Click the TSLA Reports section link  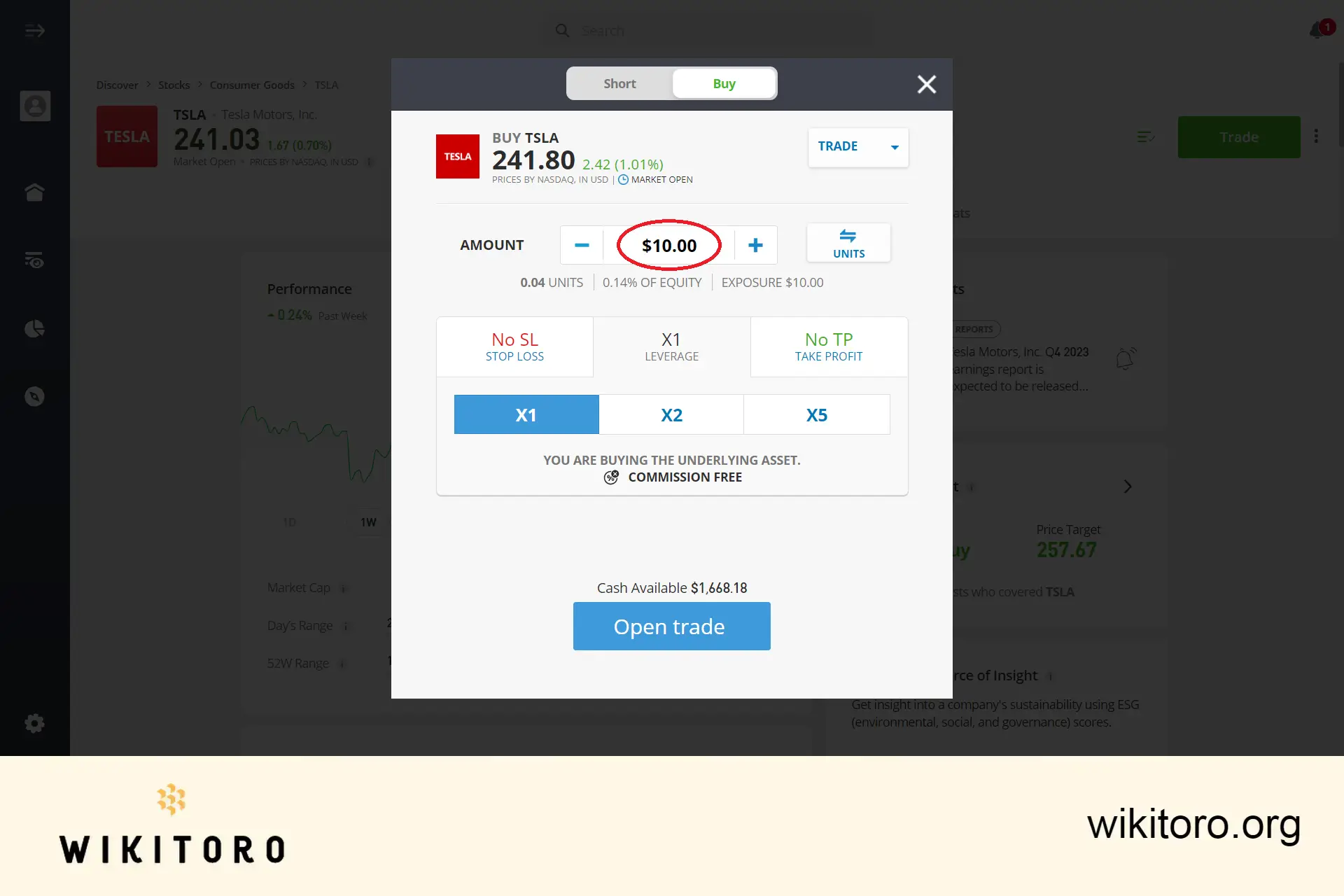point(970,328)
